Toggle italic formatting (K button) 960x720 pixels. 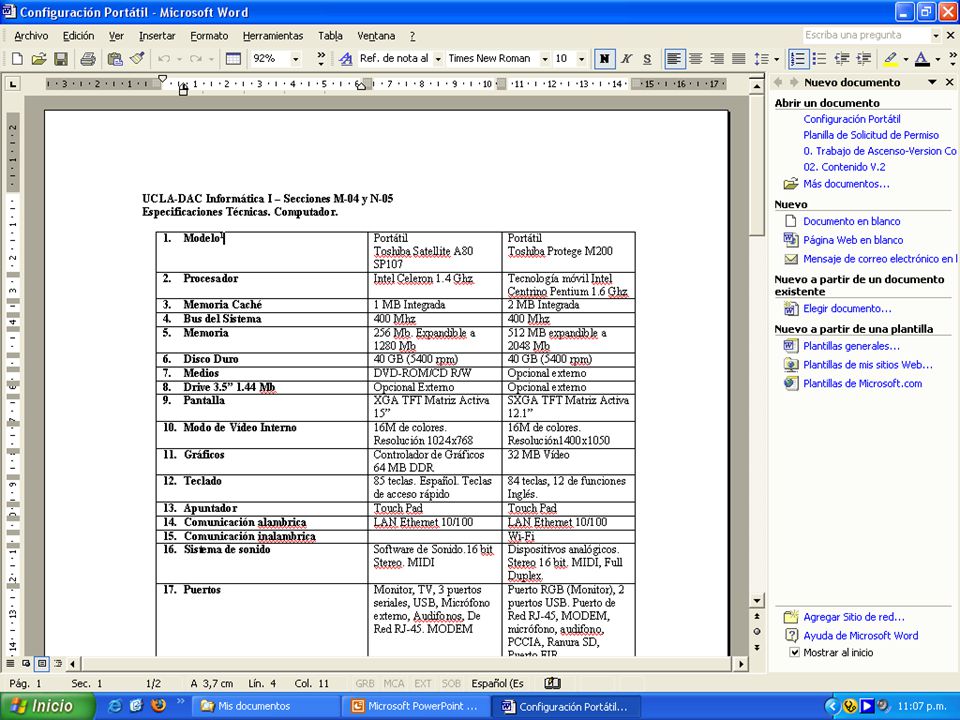pyautogui.click(x=626, y=59)
